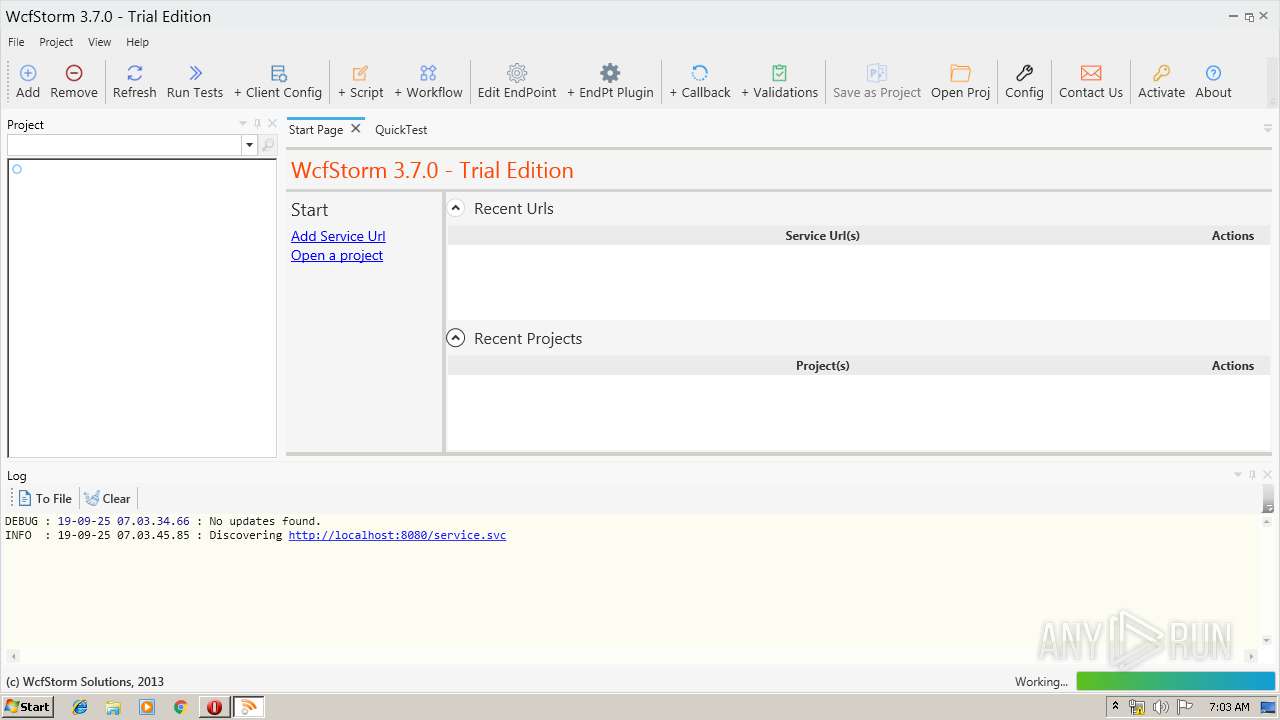Collapse the Recent Projects section
Viewport: 1280px width, 720px height.
456,338
